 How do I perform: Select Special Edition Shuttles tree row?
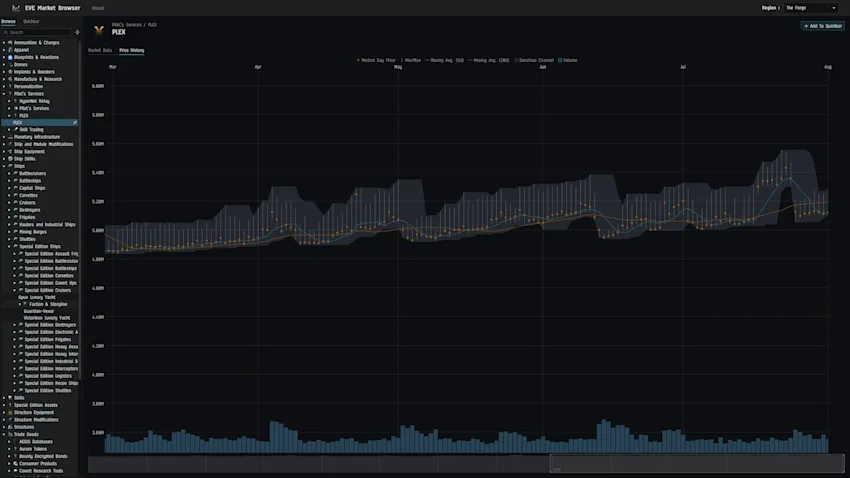click(x=48, y=391)
